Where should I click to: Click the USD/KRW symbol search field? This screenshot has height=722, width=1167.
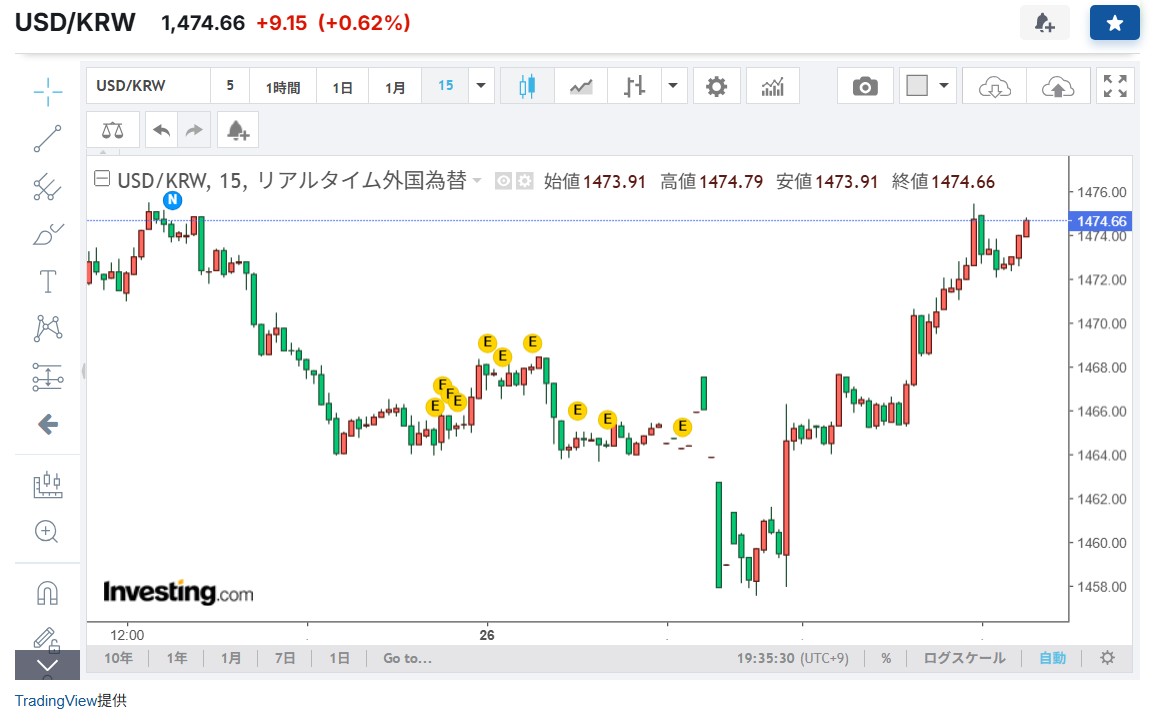coord(148,86)
